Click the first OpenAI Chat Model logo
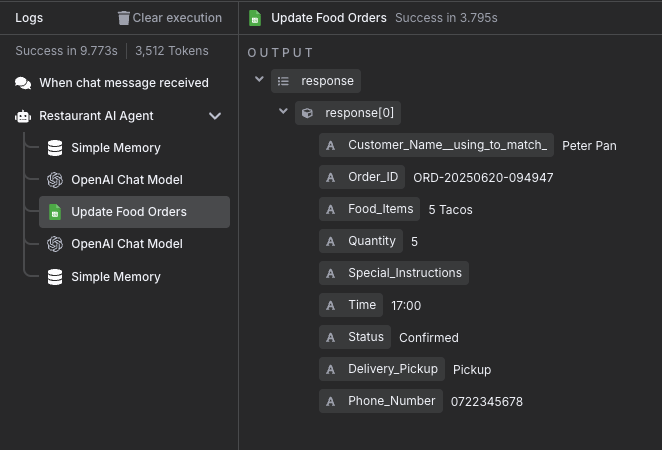 [x=55, y=180]
